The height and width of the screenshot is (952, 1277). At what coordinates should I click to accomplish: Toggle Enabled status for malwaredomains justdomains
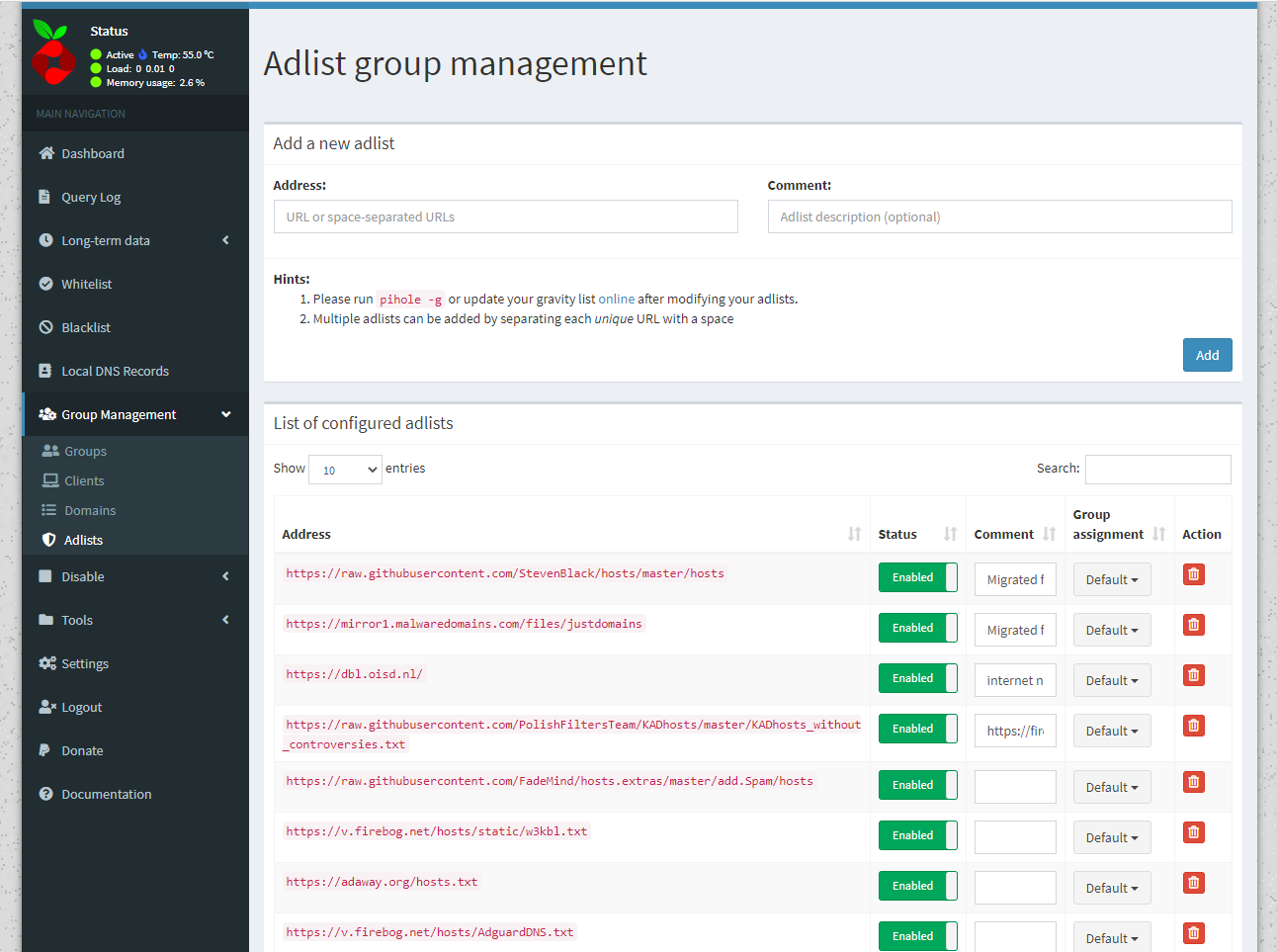coord(918,628)
